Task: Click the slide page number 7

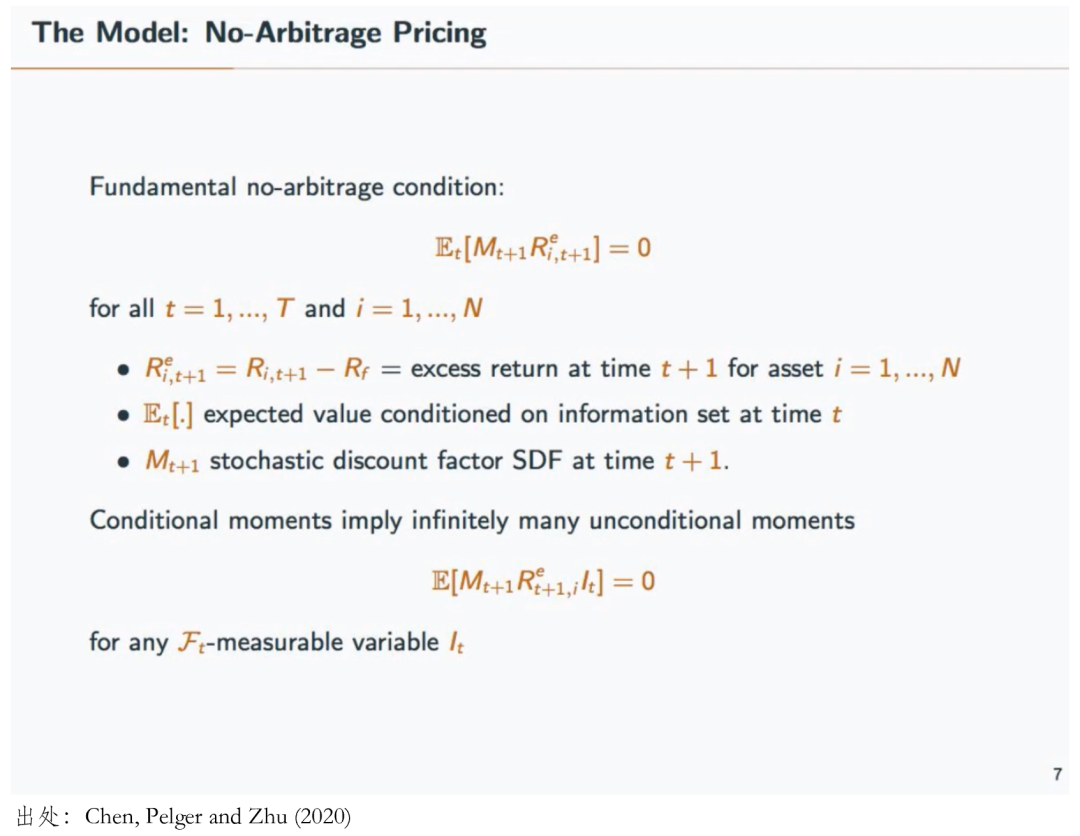Action: point(1057,774)
